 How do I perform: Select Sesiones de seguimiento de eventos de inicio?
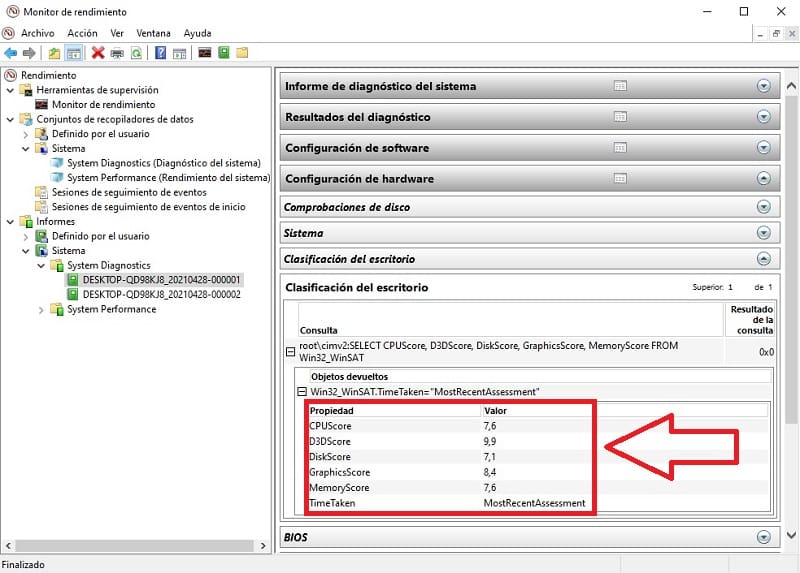pos(148,207)
